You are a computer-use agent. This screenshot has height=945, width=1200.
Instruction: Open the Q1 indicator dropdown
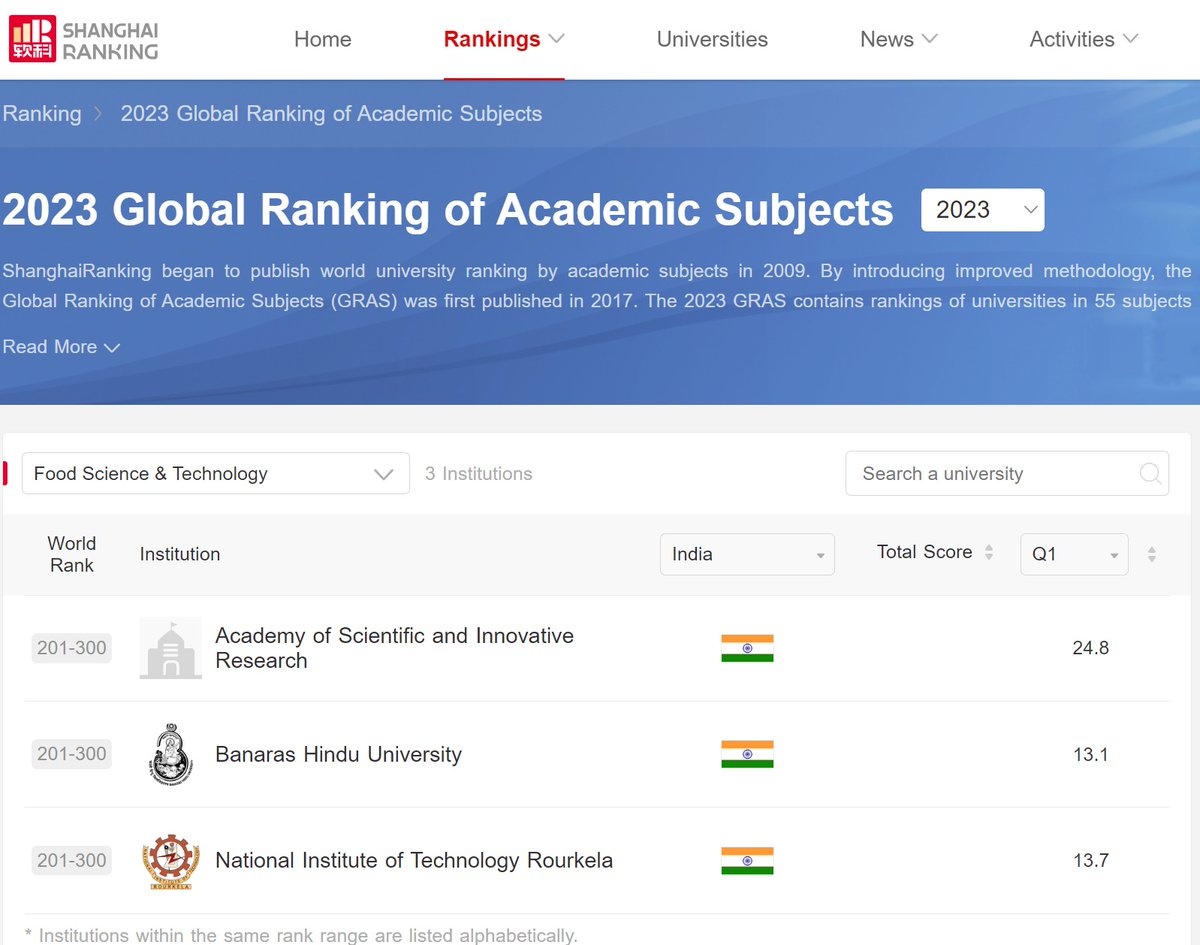[1074, 554]
